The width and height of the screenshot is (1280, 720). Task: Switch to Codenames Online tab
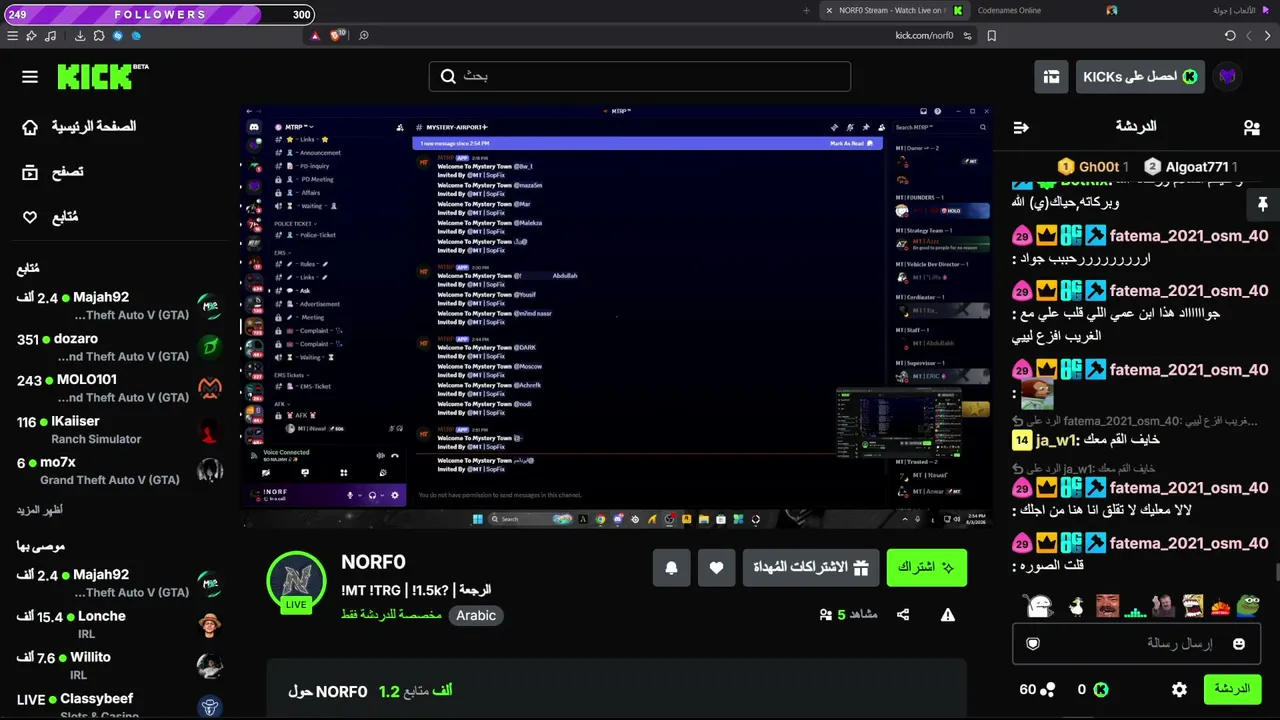pyautogui.click(x=1045, y=10)
